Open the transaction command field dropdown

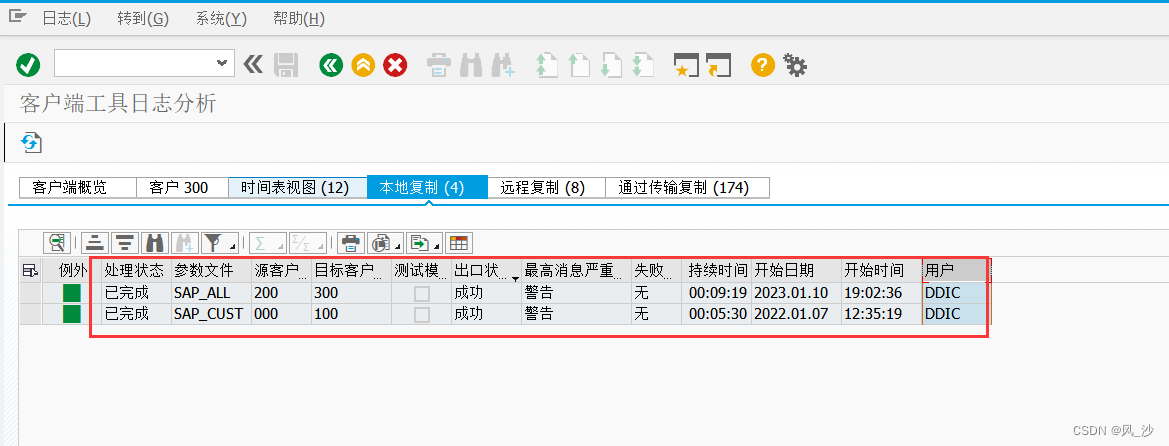(x=221, y=64)
